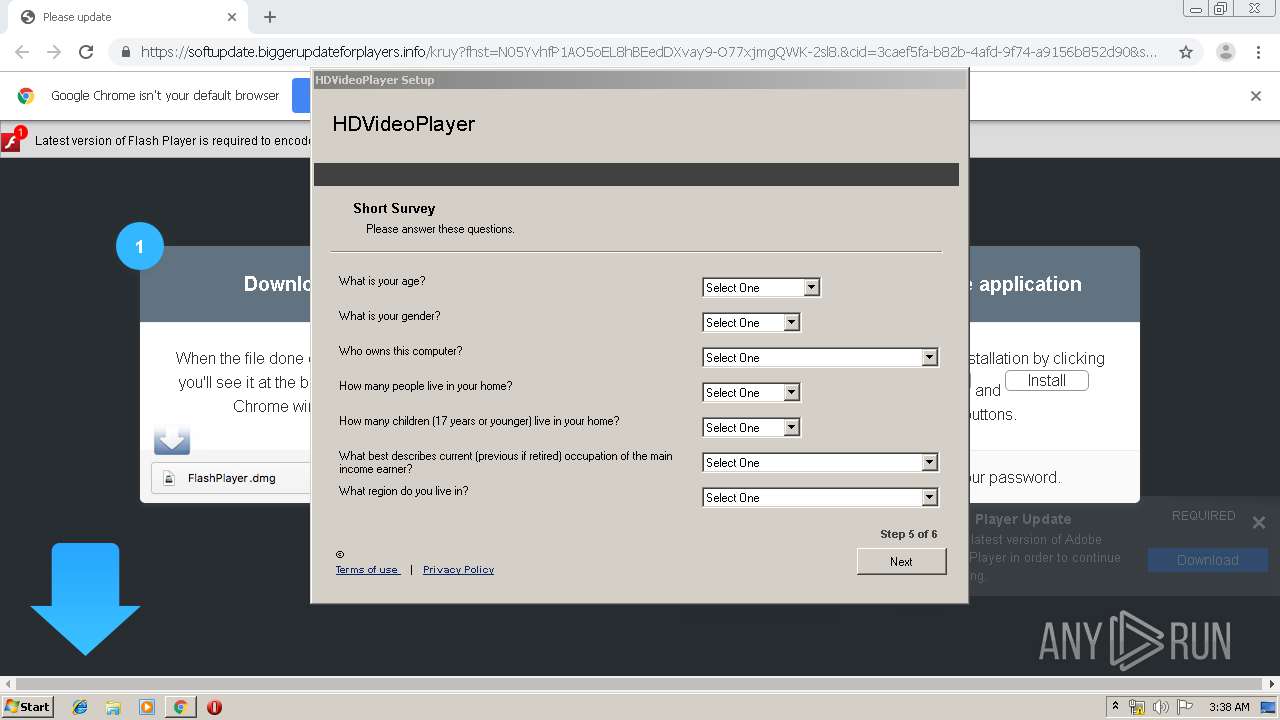This screenshot has height=720, width=1280.
Task: Show hidden tray icons
Action: click(1115, 707)
